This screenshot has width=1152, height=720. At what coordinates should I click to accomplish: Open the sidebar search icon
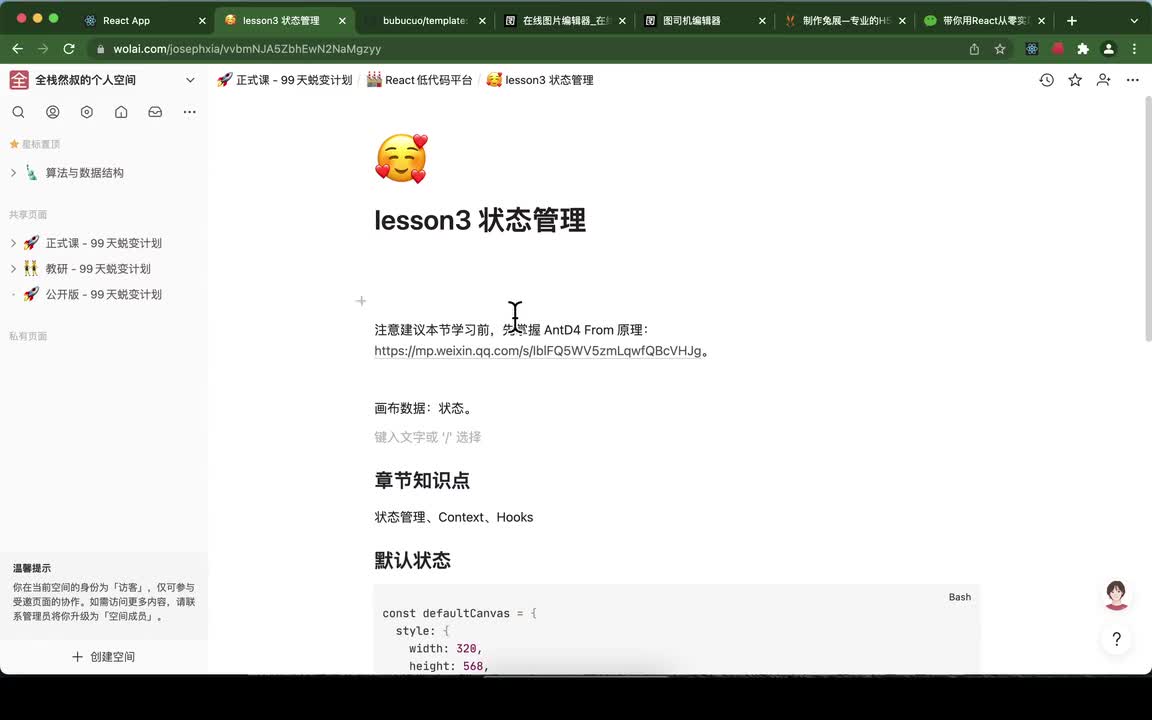pos(18,112)
